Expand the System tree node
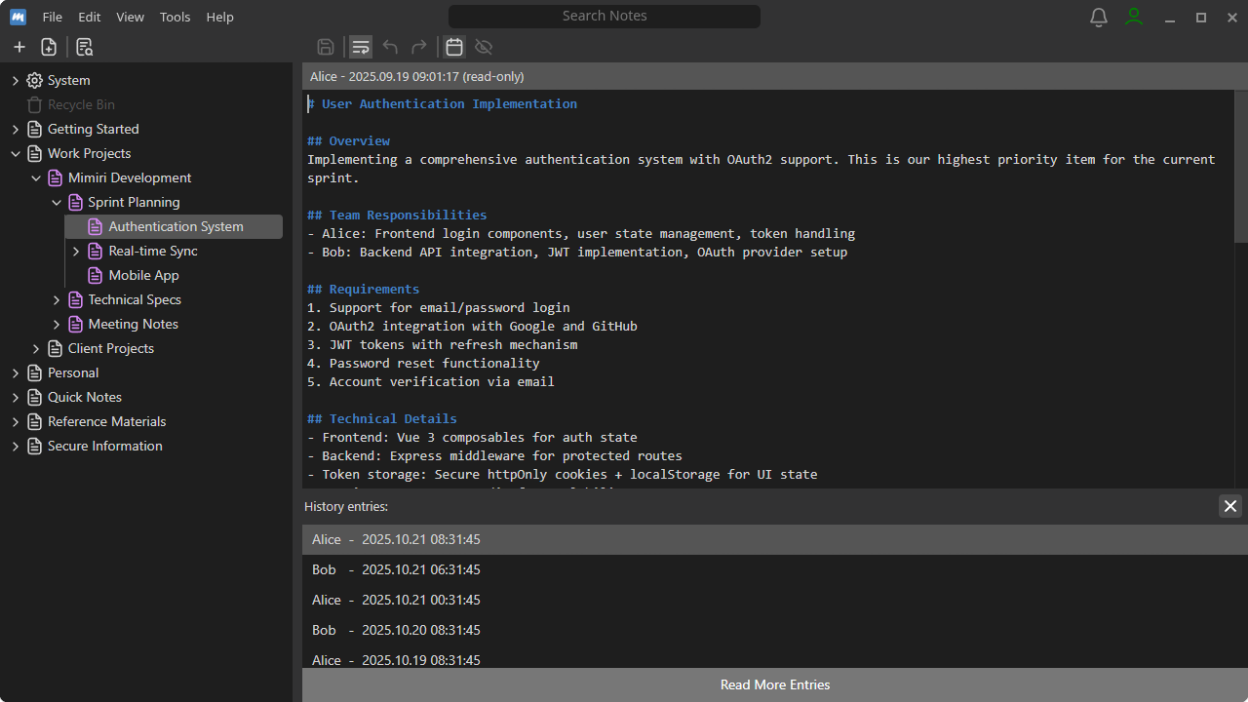Image resolution: width=1248 pixels, height=702 pixels. coord(15,80)
